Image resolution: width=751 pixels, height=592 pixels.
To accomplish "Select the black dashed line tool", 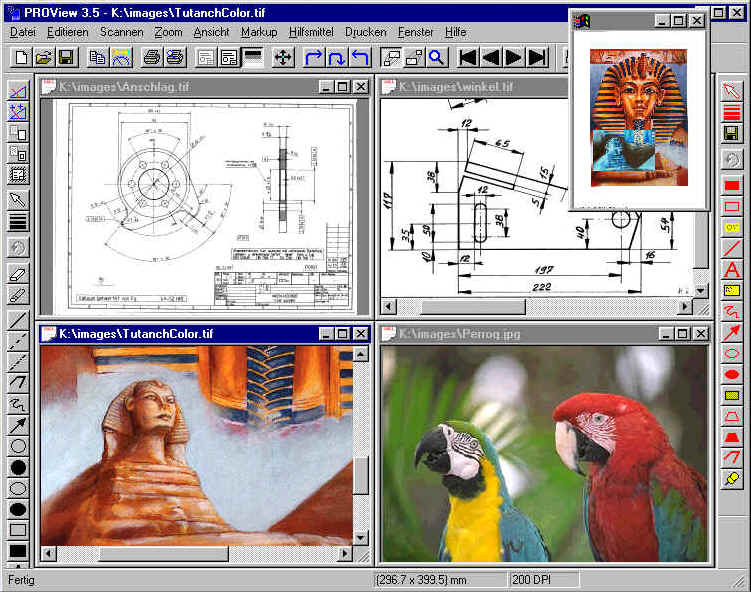I will point(18,342).
